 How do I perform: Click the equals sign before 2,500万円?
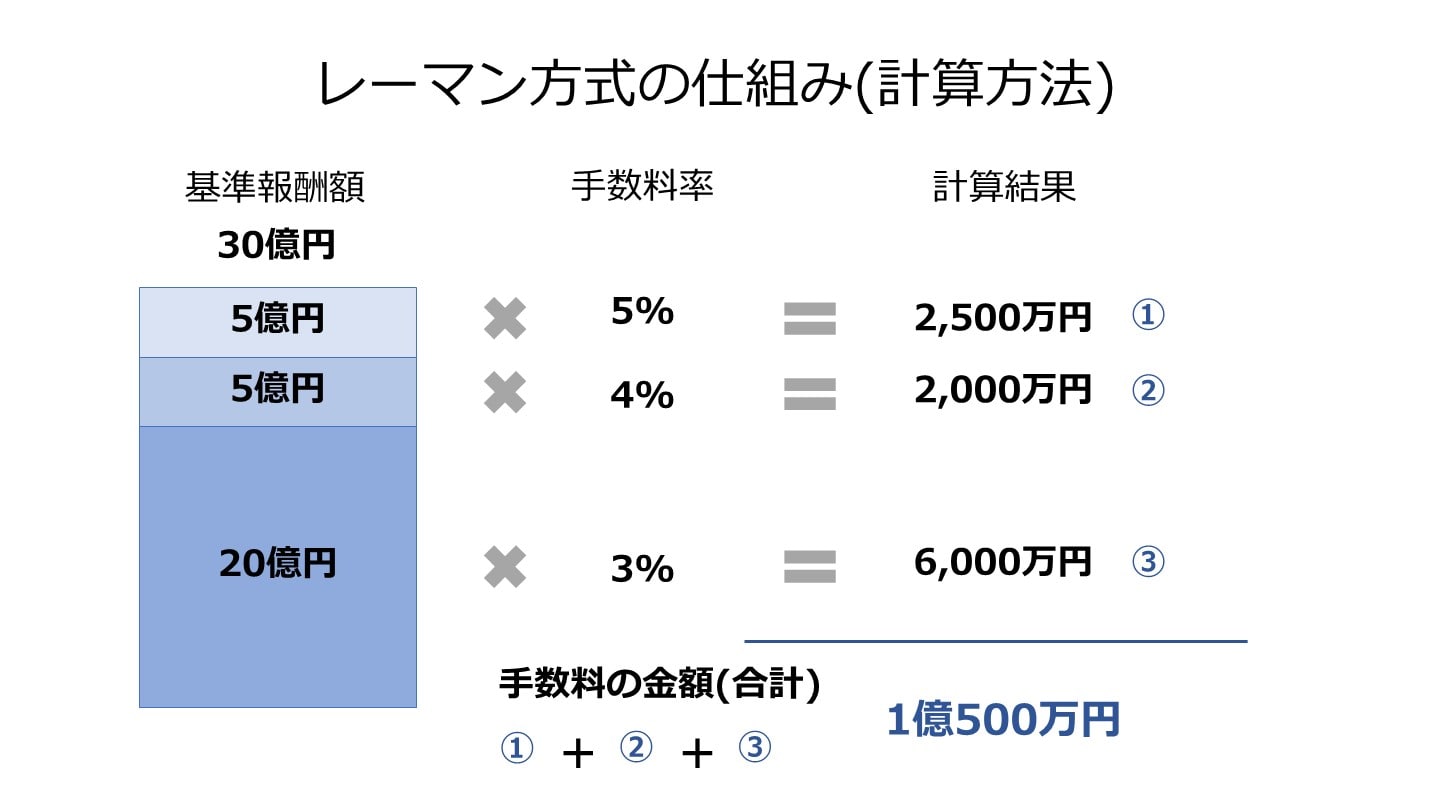click(809, 319)
